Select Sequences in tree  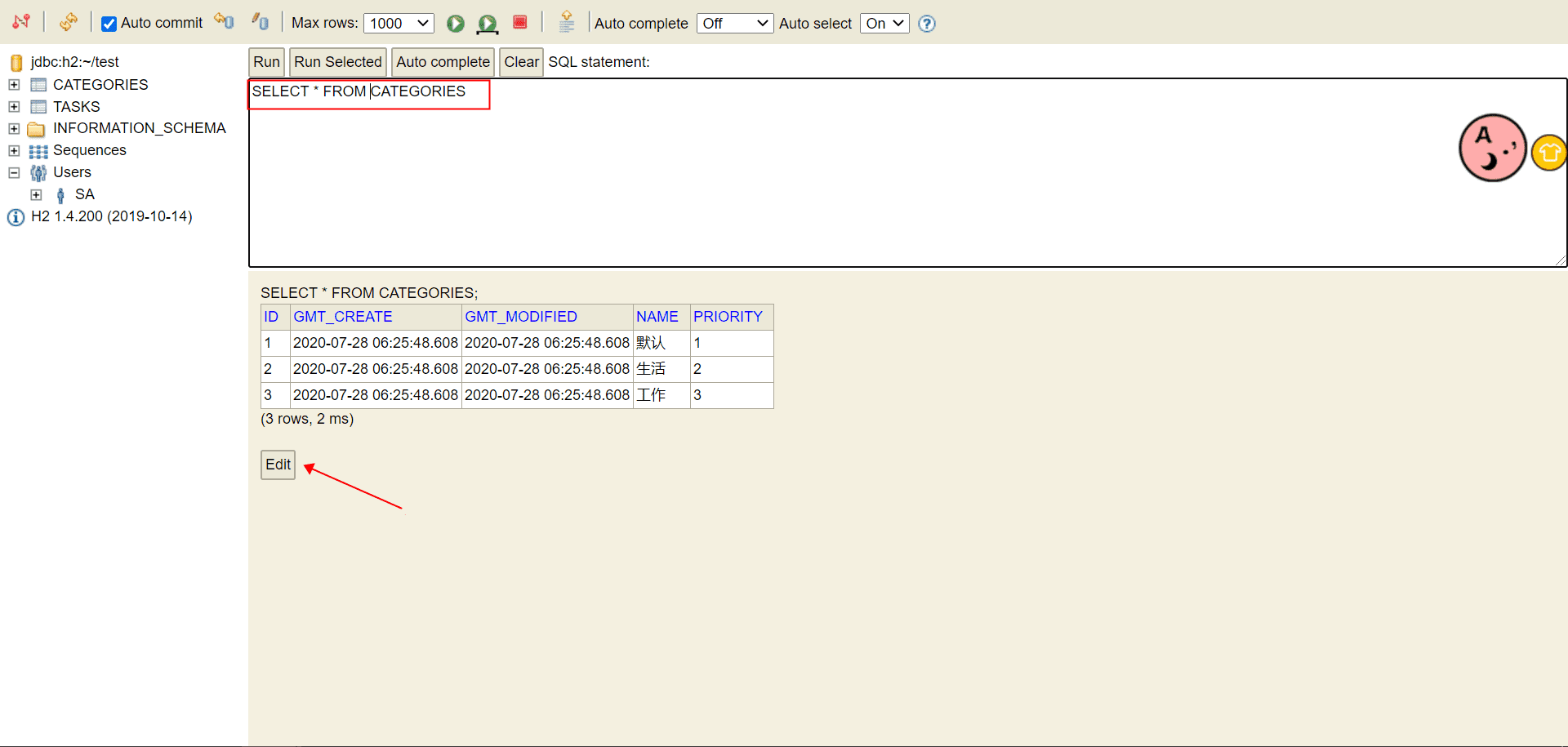(90, 150)
